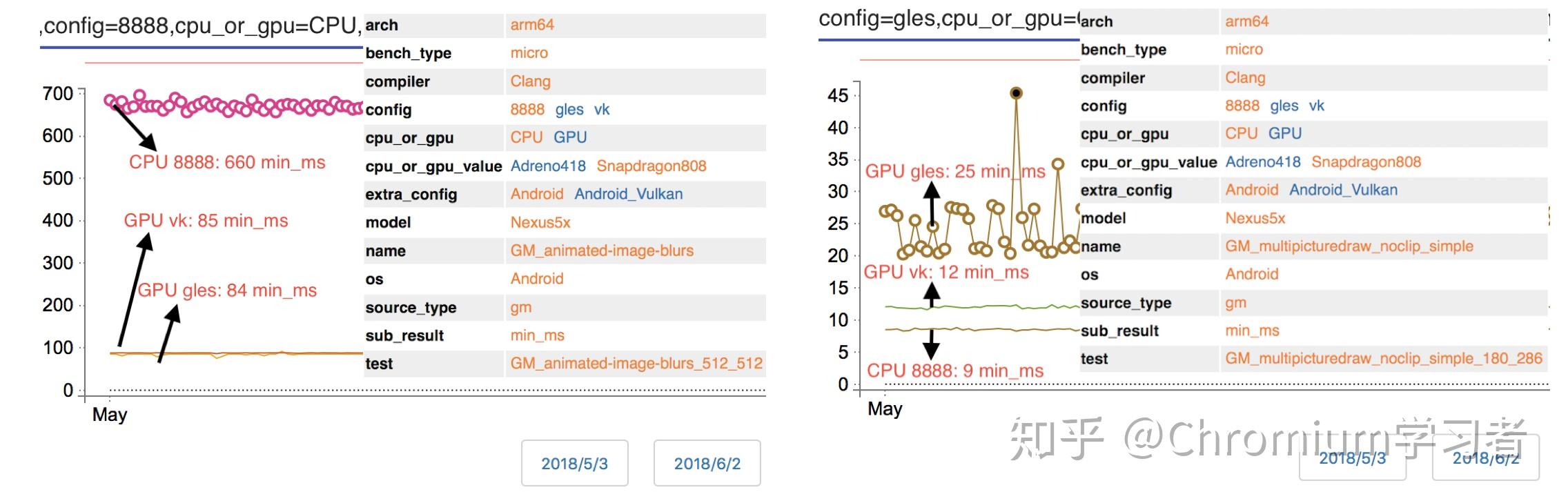
Task: Select the vk config value in left panel
Action: [602, 110]
